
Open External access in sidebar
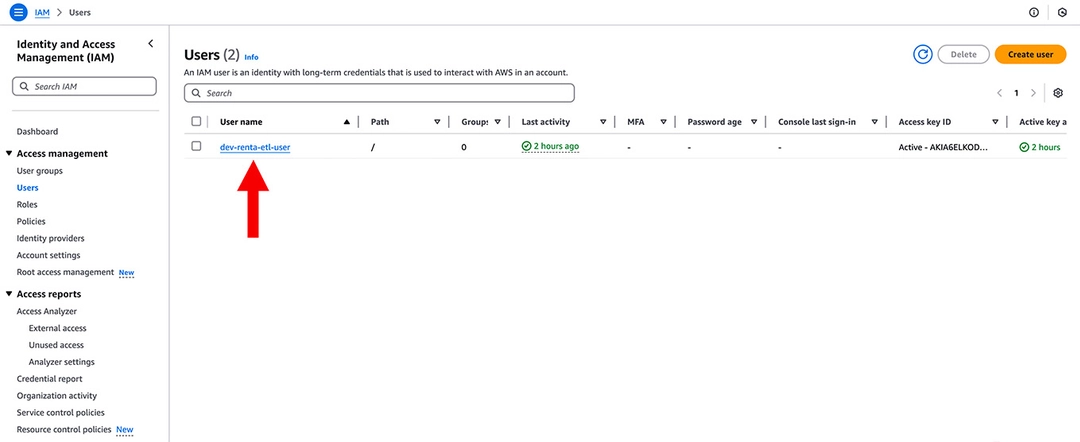pyautogui.click(x=58, y=328)
